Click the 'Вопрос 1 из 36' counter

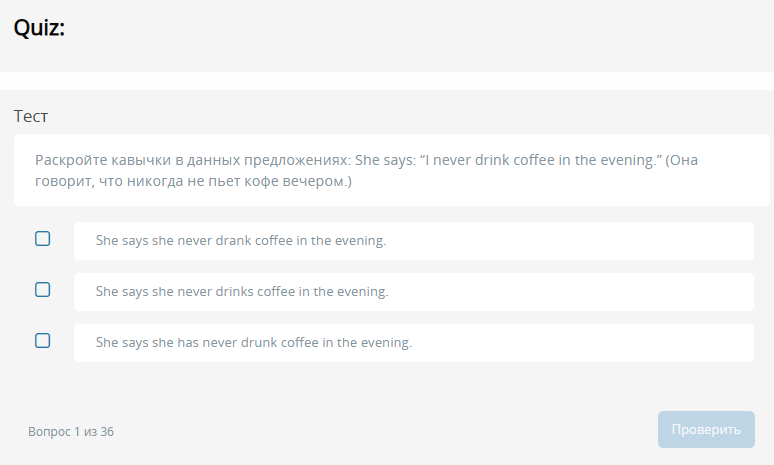(x=71, y=432)
